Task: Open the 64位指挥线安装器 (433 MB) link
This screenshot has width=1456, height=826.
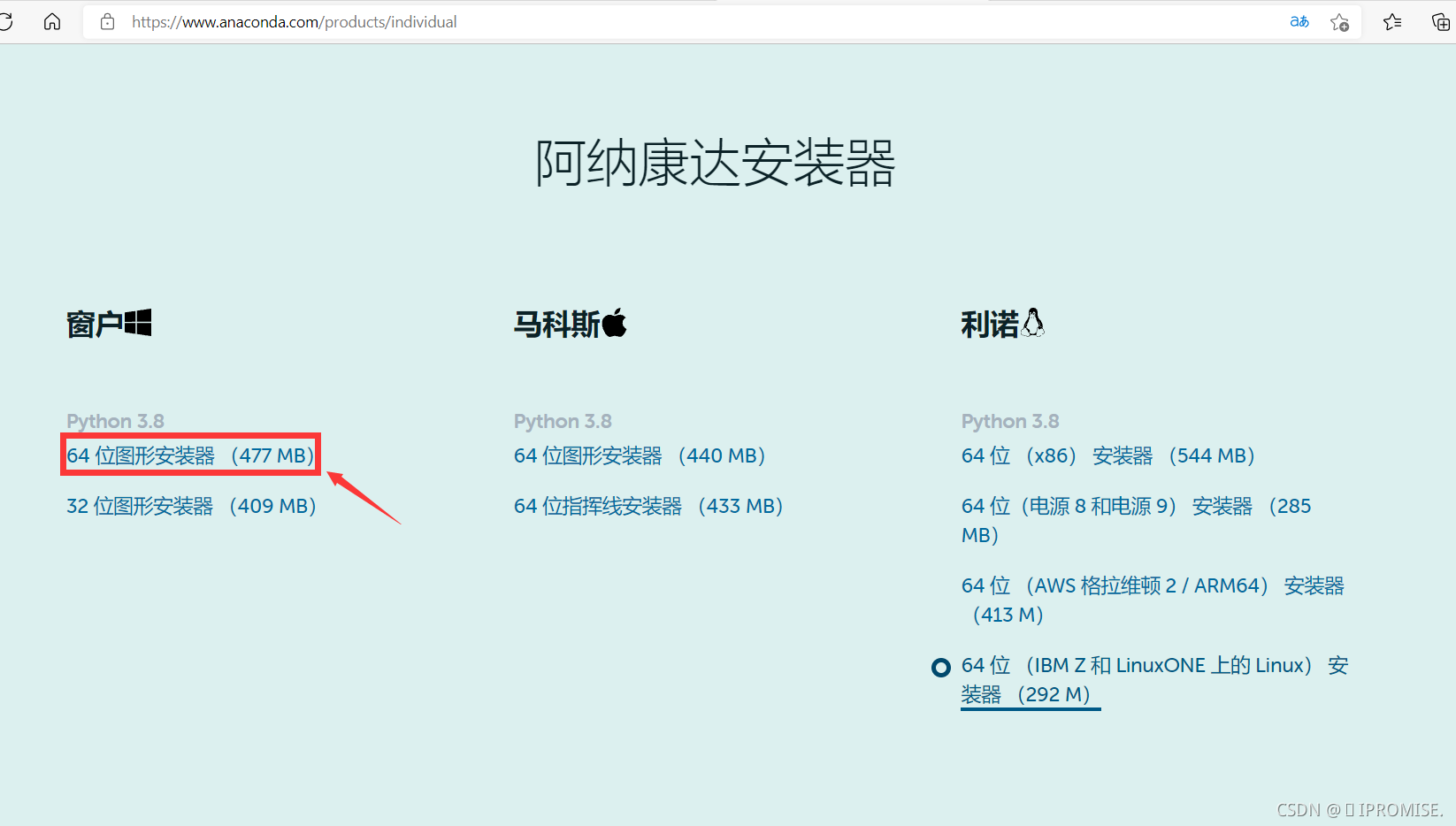Action: tap(648, 505)
